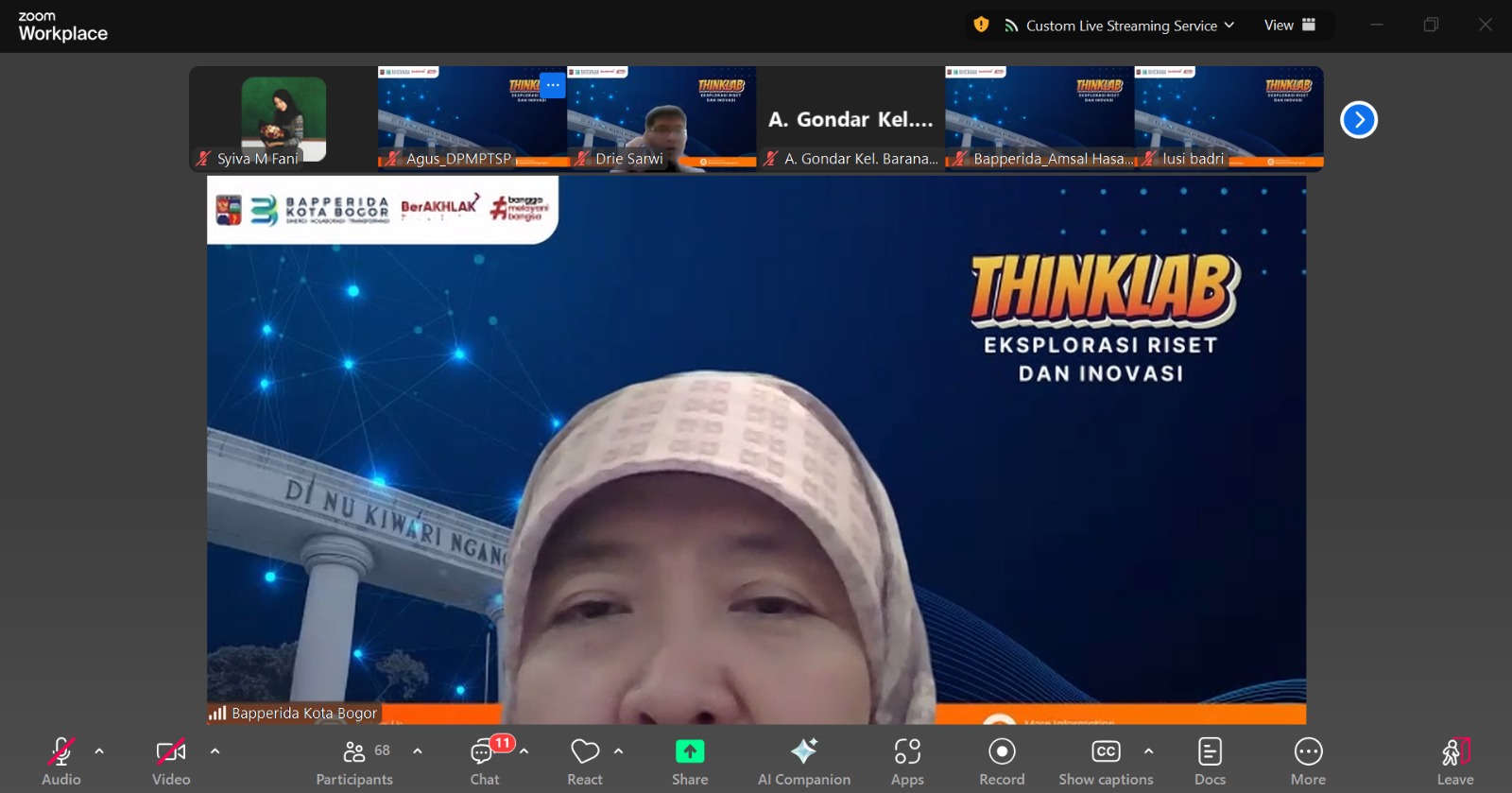Expand the Custom Live Streaming Service dropdown
The height and width of the screenshot is (793, 1512).
click(1120, 26)
